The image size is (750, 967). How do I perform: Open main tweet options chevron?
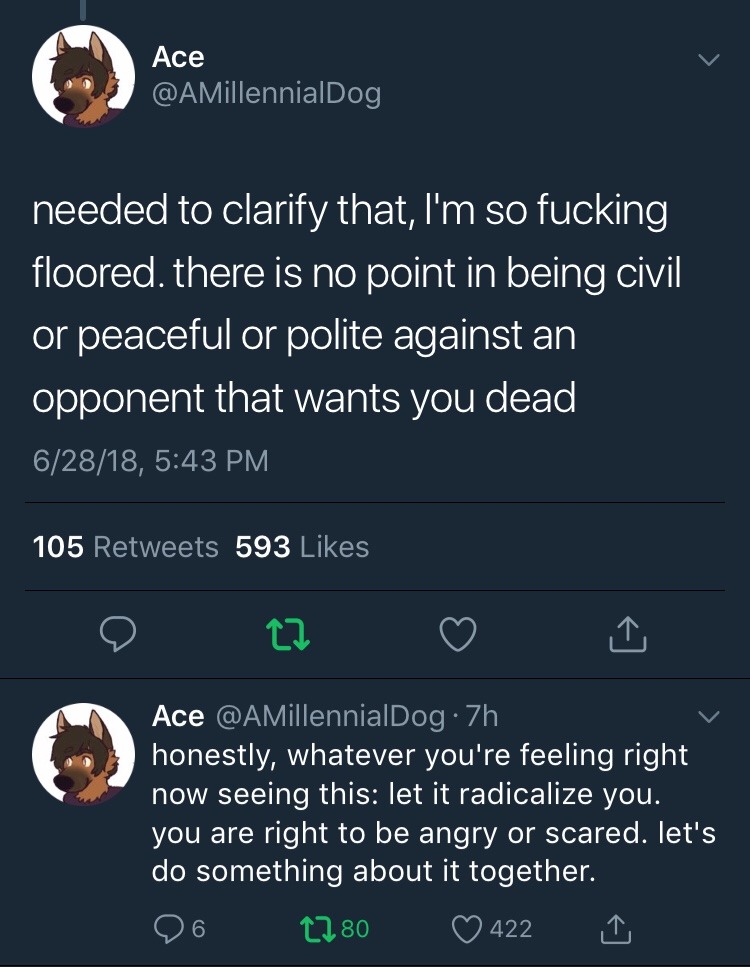click(x=707, y=61)
